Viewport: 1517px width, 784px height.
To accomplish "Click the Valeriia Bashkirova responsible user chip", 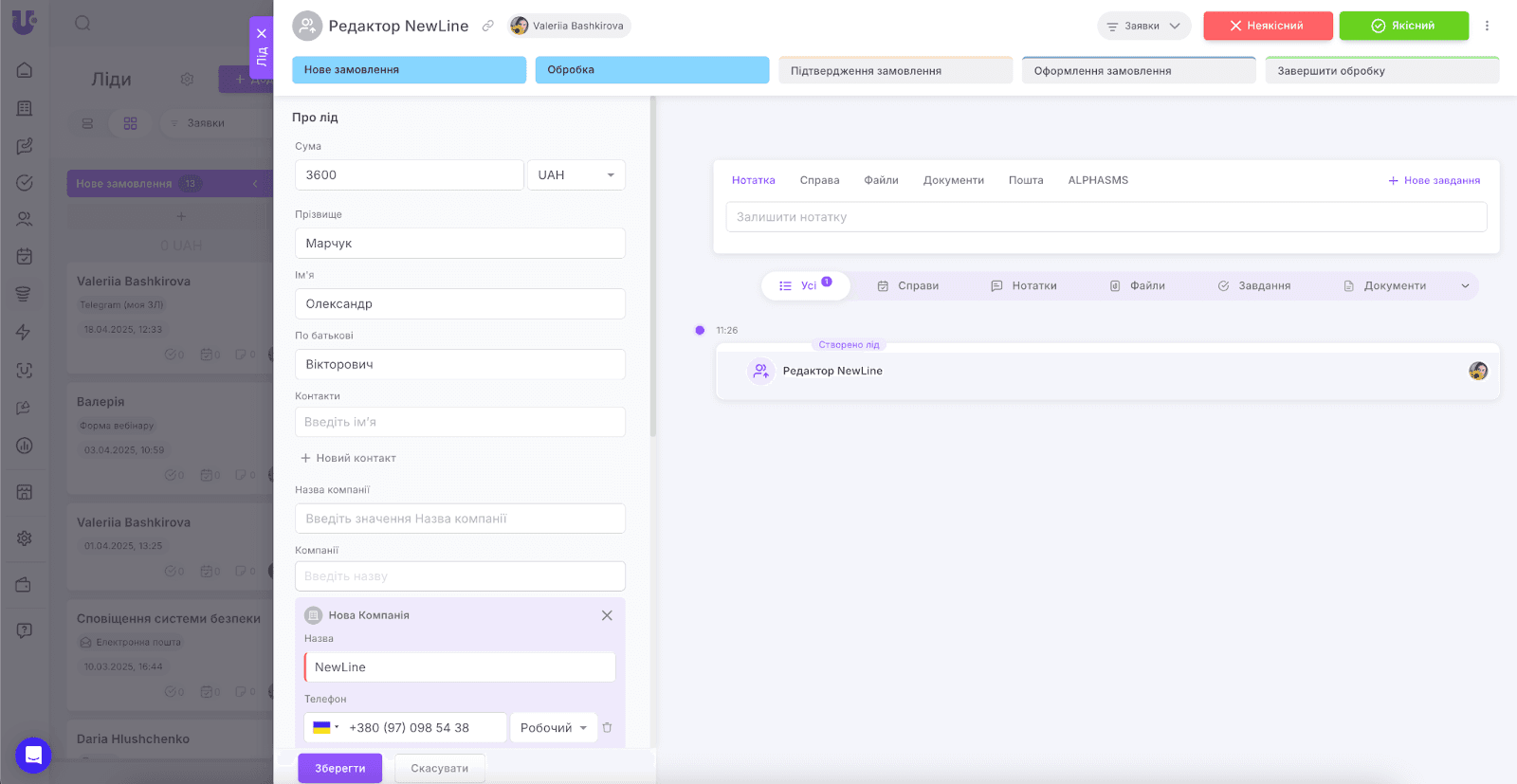I will (x=569, y=26).
